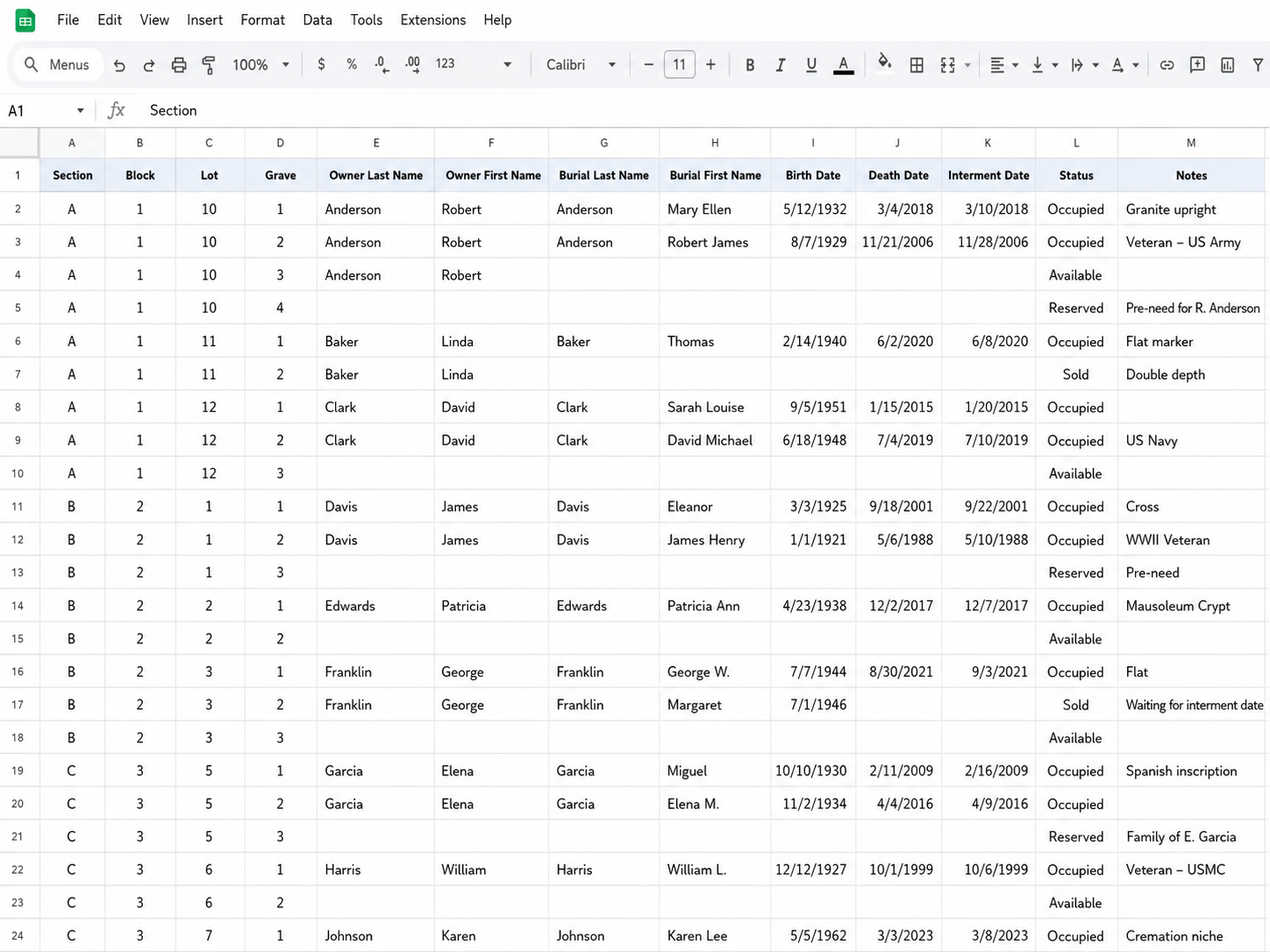The height and width of the screenshot is (952, 1270).
Task: Select the cell reading Mausoleum Crypt
Action: 1191,606
